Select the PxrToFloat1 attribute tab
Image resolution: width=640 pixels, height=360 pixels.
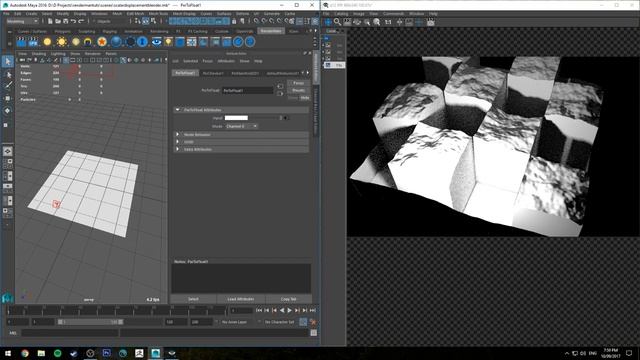185,73
